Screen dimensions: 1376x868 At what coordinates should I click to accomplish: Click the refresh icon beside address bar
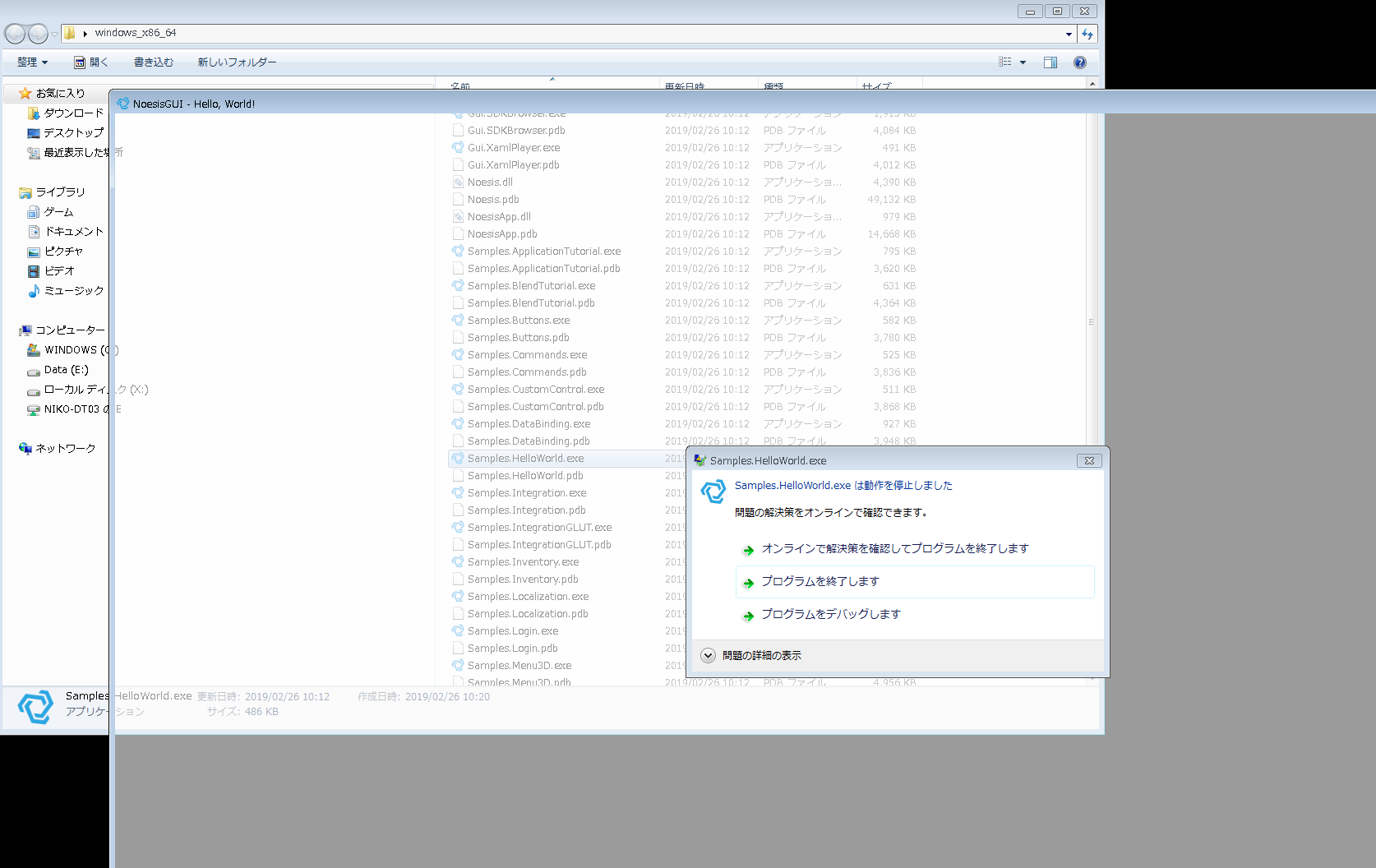click(x=1087, y=34)
